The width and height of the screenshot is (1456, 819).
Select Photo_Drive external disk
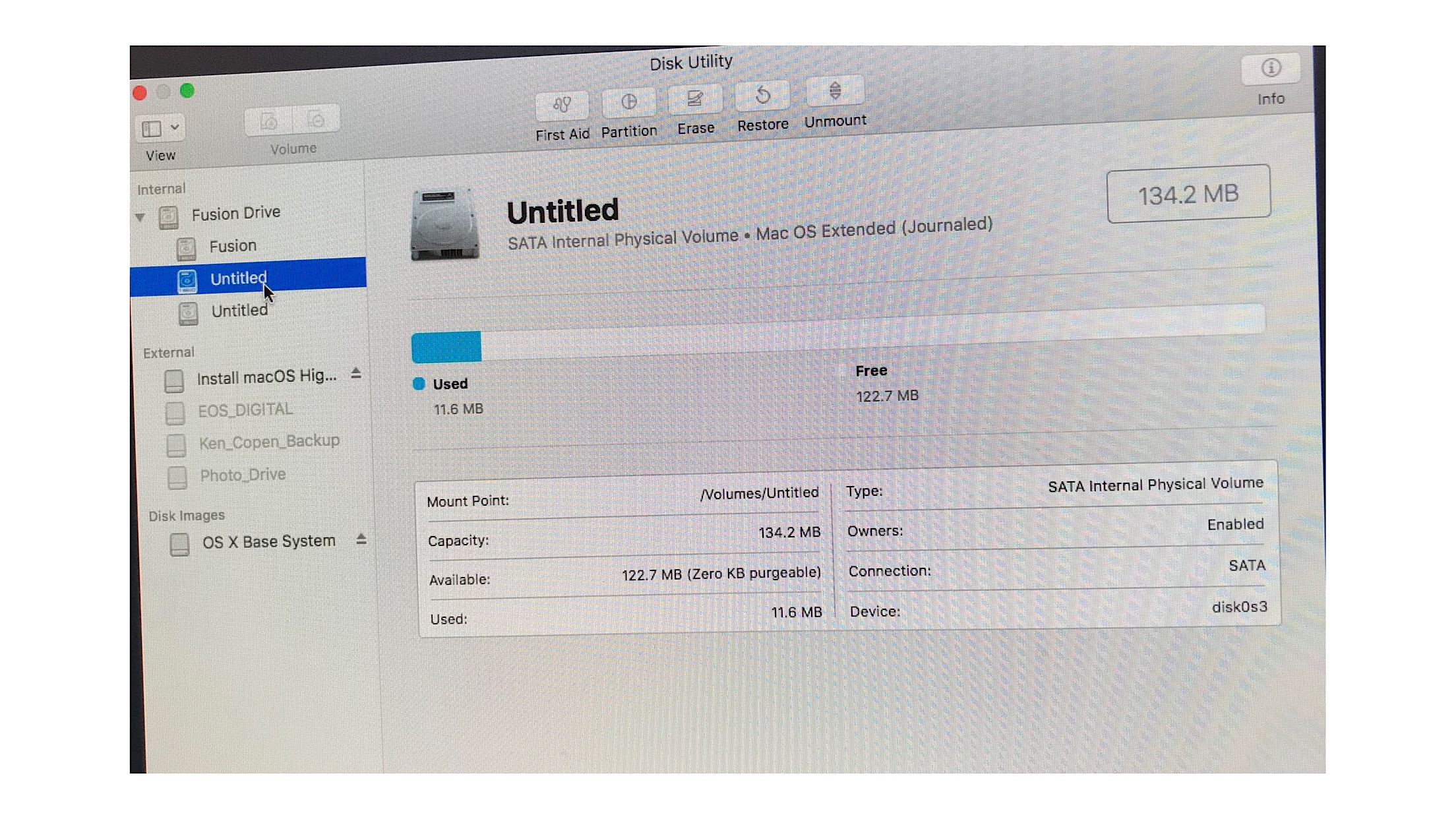(243, 475)
